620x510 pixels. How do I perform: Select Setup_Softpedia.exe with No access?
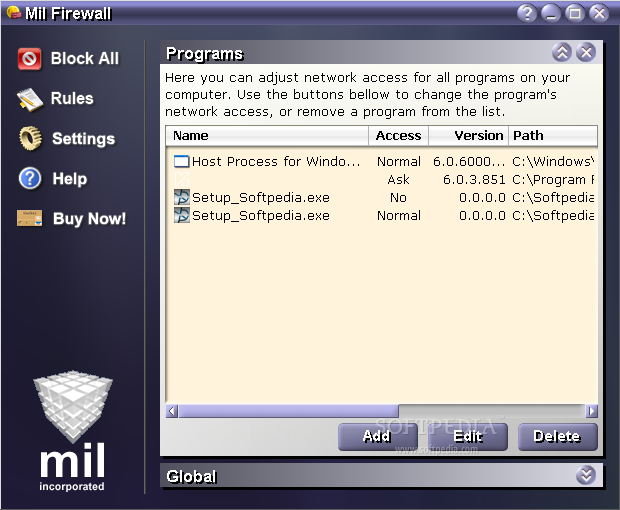261,197
